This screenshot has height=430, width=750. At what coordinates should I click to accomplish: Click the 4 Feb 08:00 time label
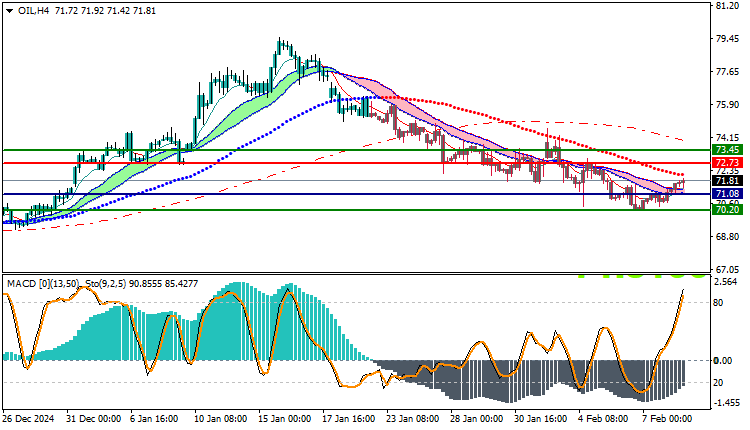[x=604, y=419]
